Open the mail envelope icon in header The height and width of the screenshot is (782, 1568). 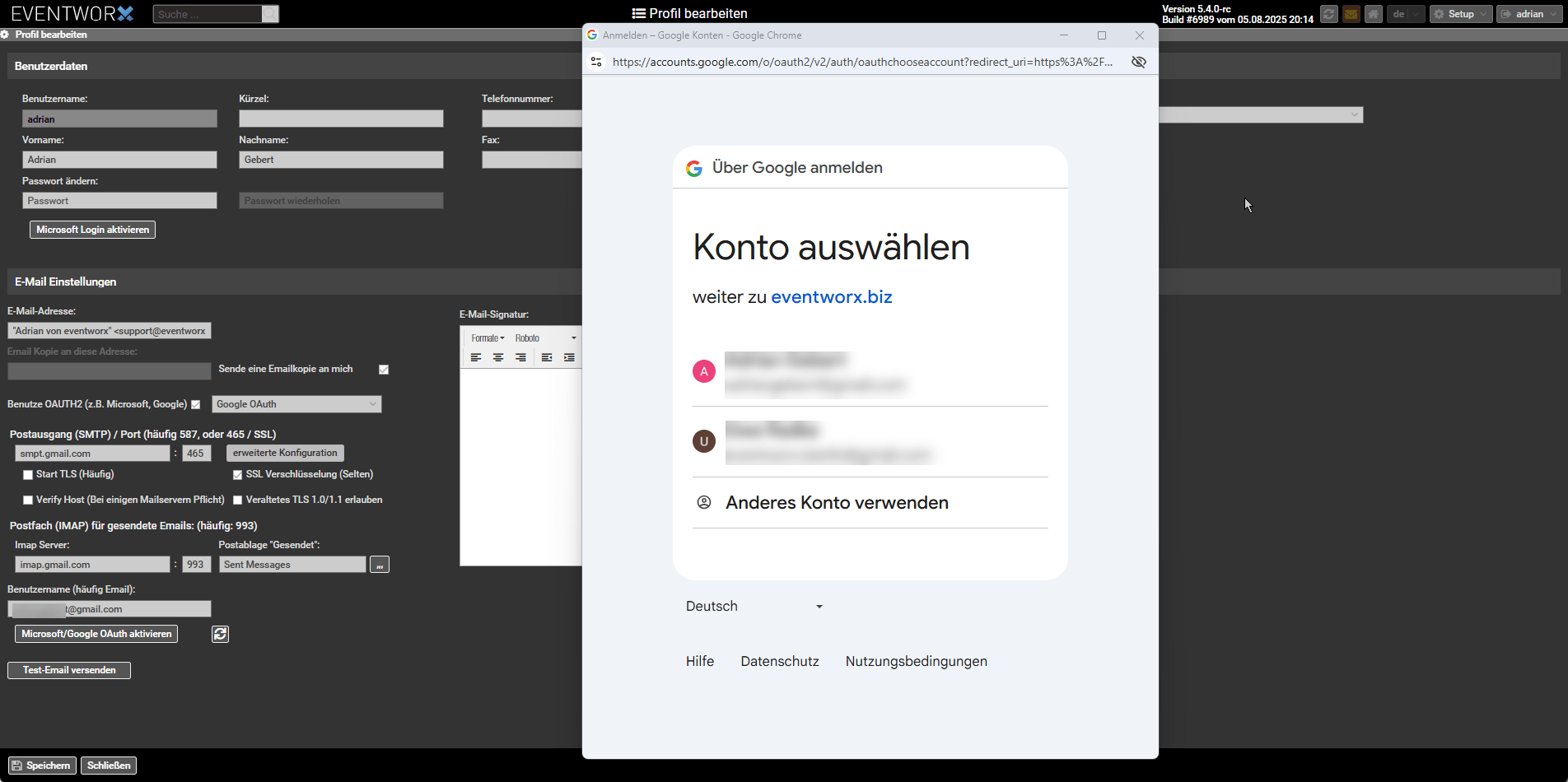pyautogui.click(x=1351, y=14)
